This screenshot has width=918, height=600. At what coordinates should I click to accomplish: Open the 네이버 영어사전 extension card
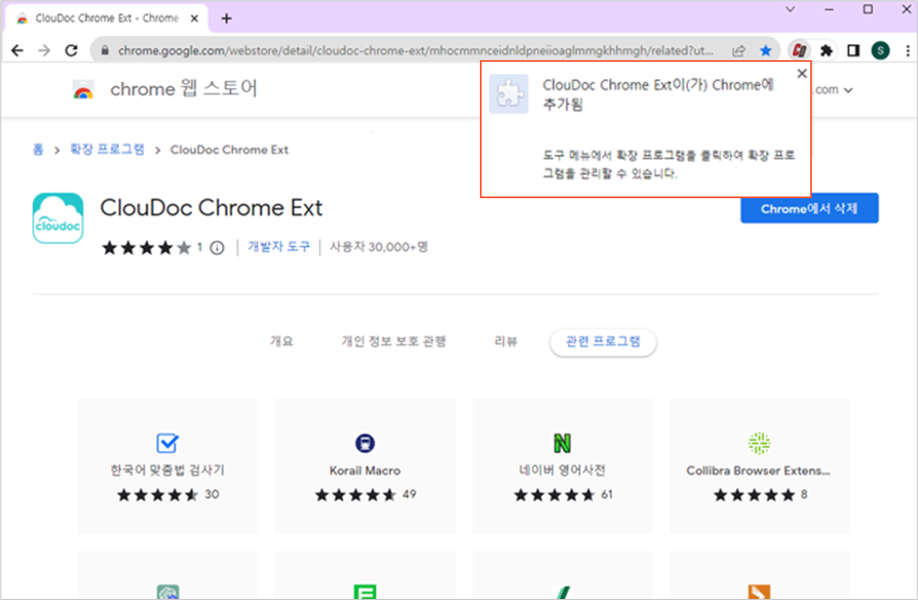(562, 466)
